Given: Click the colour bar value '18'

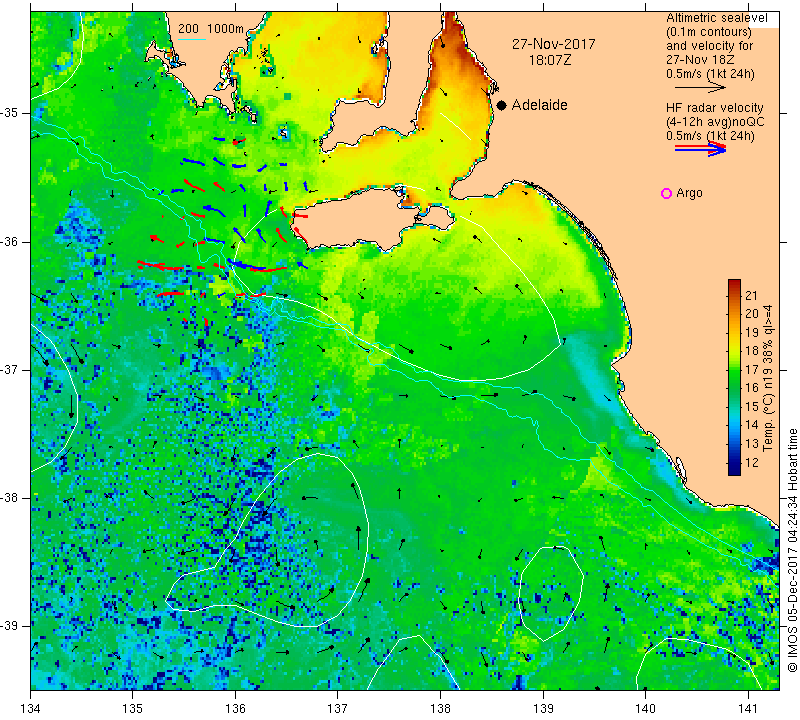Looking at the screenshot, I should point(752,351).
